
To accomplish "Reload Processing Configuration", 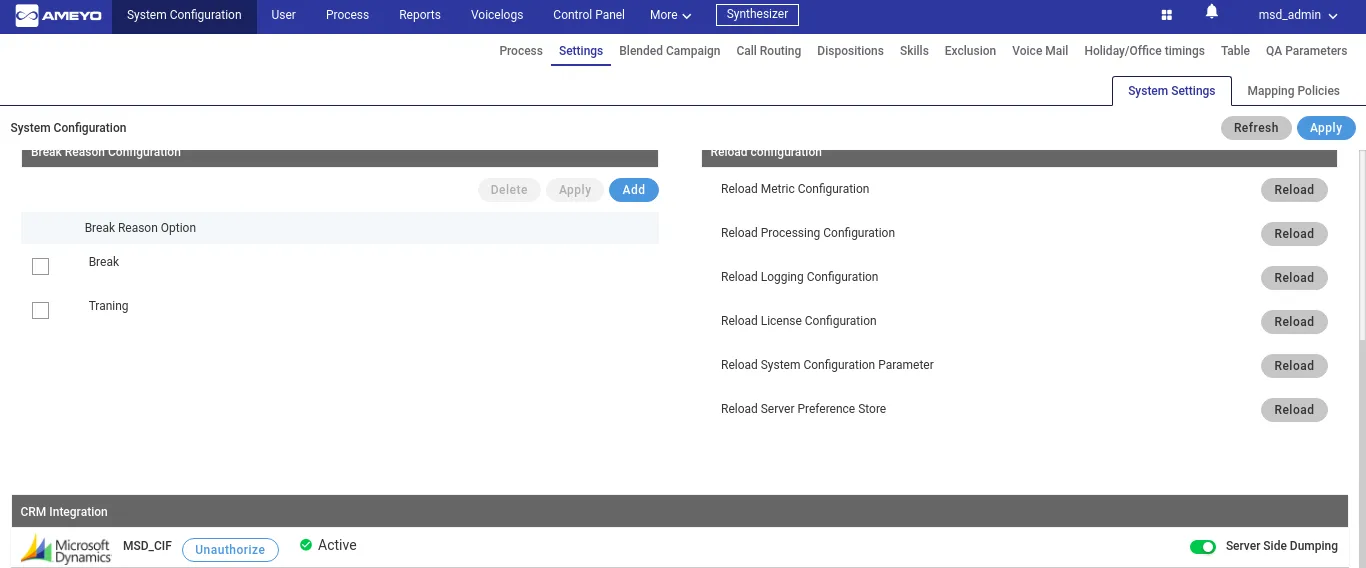I will pyautogui.click(x=1294, y=234).
